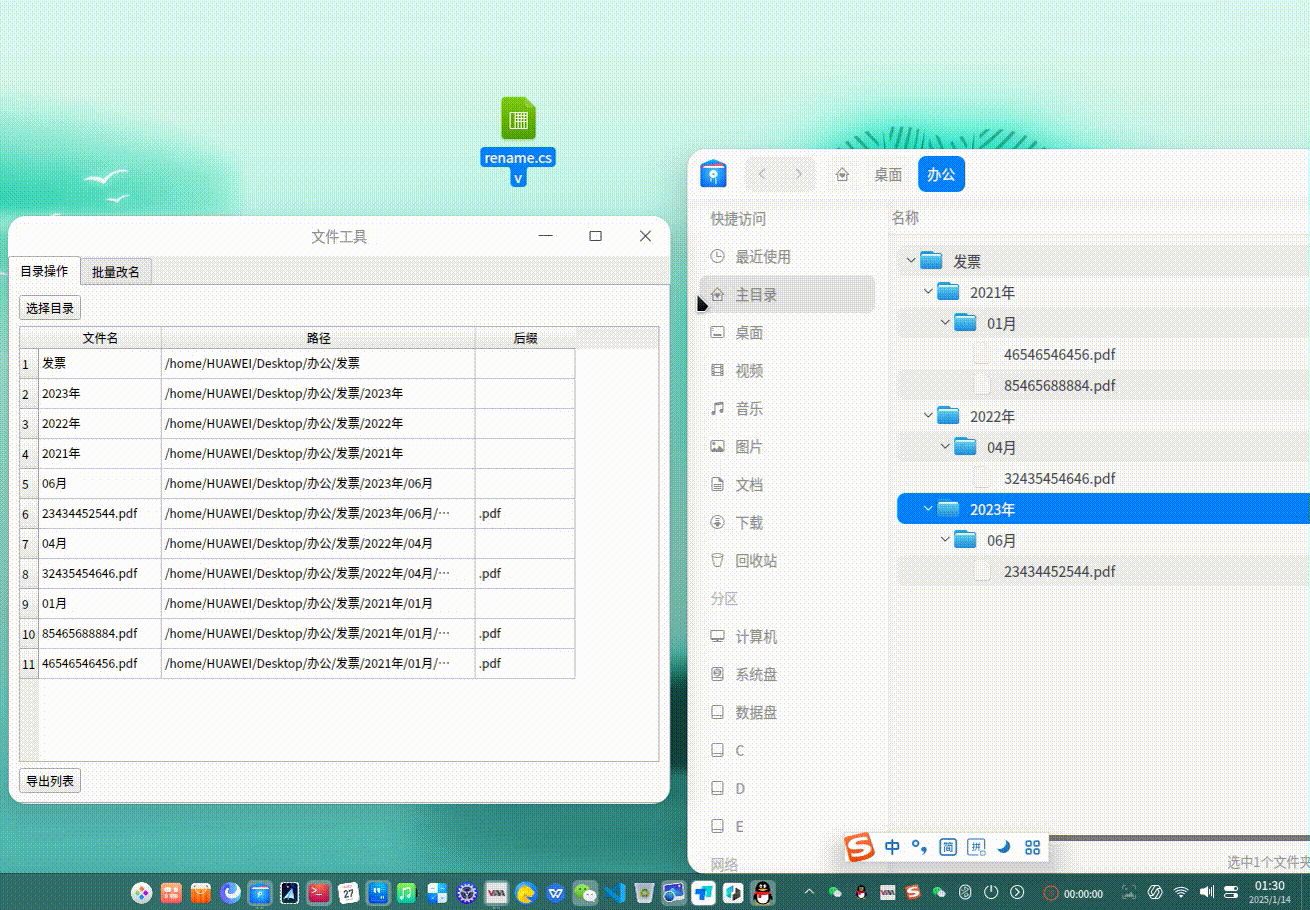Click the volume speaker icon in tray
1310x910 pixels.
[1207, 892]
